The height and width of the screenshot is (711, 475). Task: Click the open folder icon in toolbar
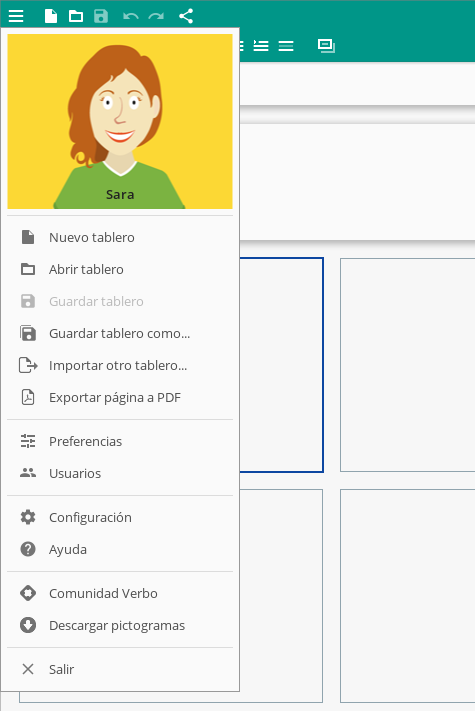pos(76,17)
